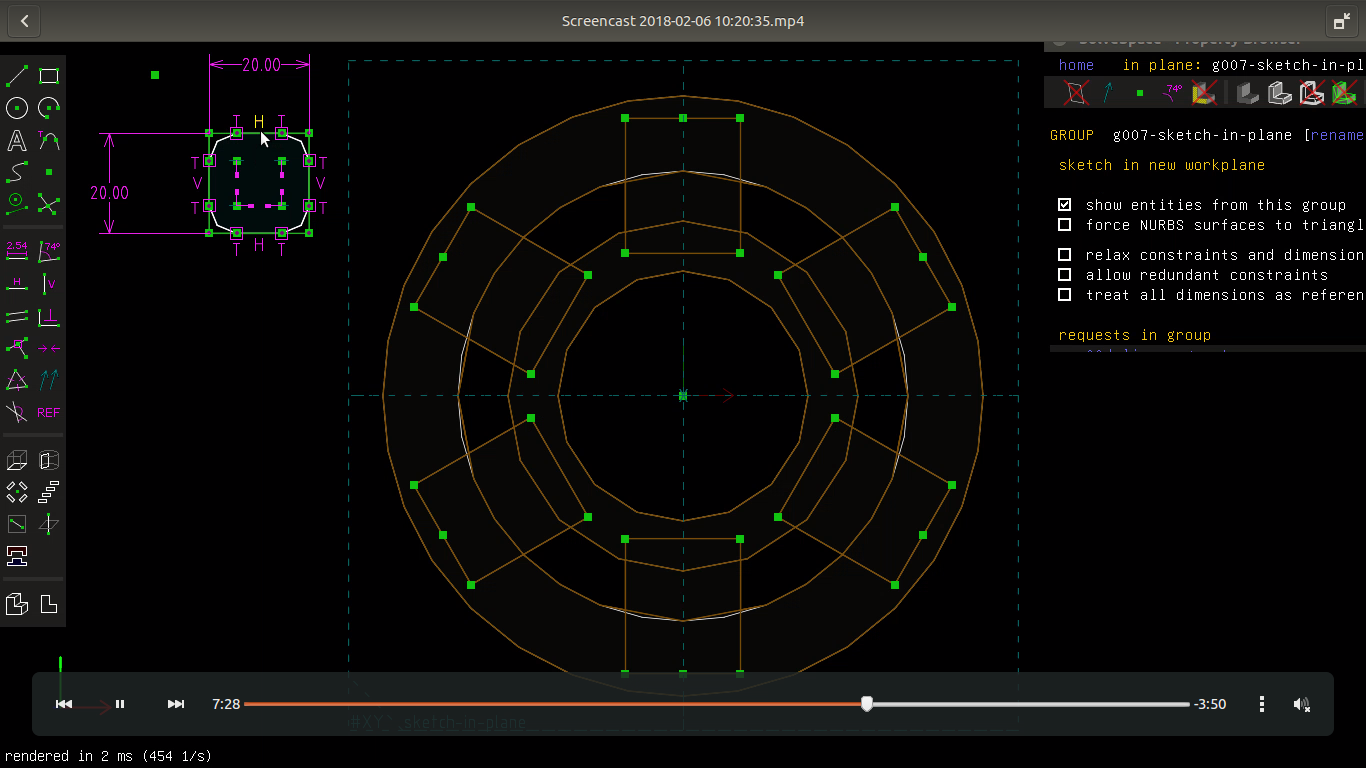Select the arc of a circle tool

(49, 108)
